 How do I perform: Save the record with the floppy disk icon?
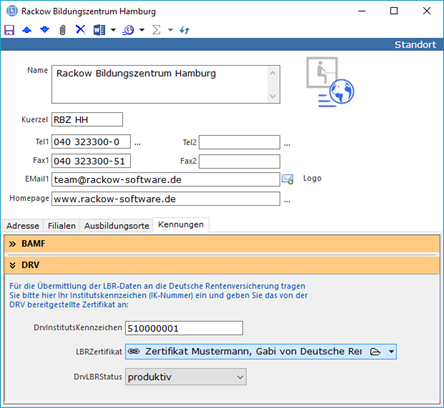(9, 30)
